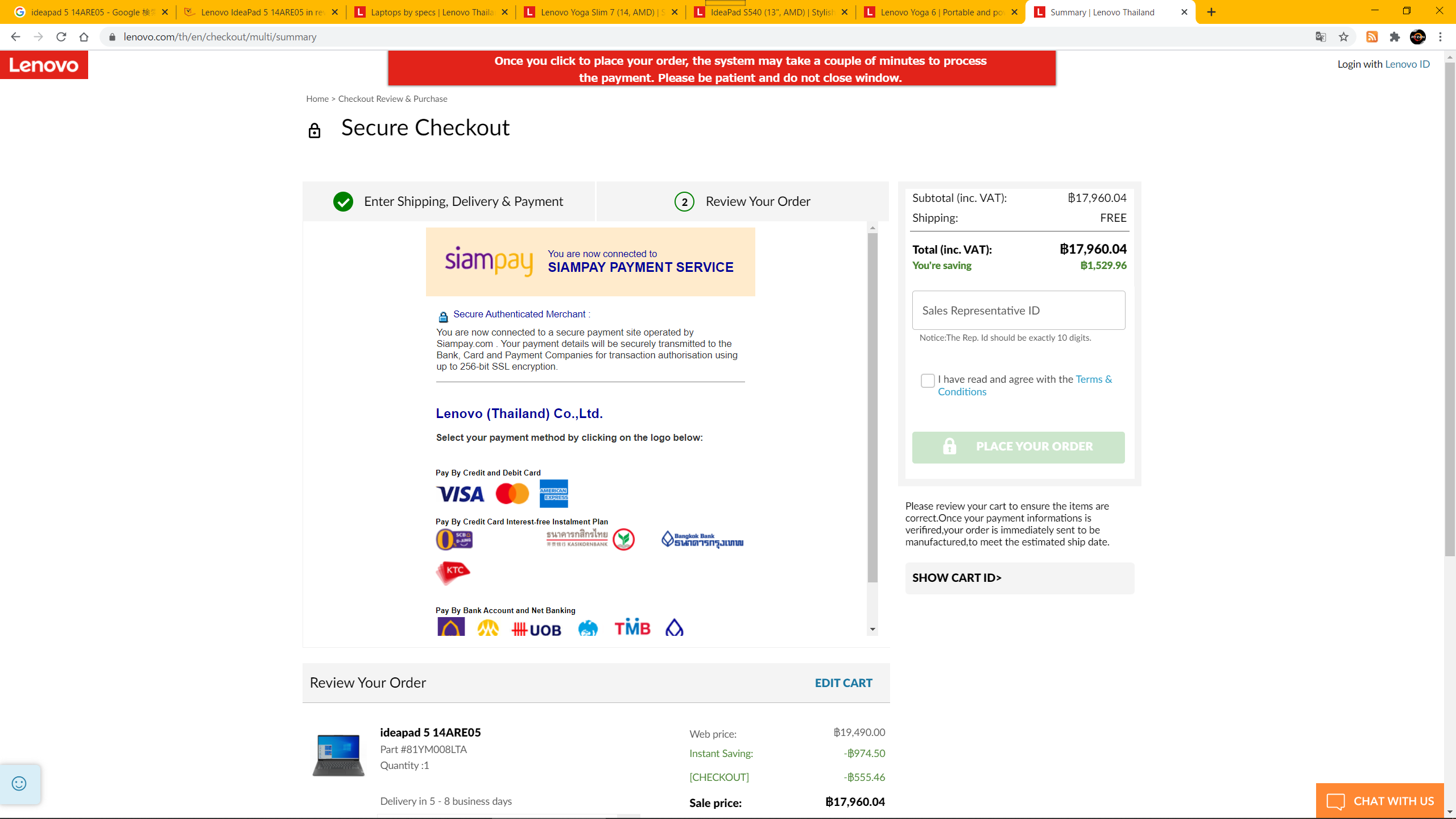Switch to Lenovo Yoga Slim 7 tab
The image size is (1456, 819).
(x=601, y=12)
